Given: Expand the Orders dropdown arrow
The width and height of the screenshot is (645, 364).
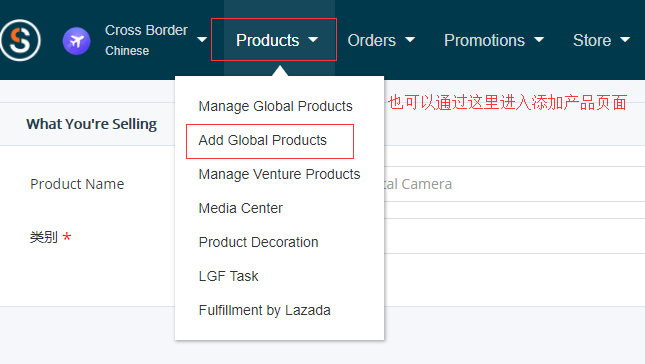Looking at the screenshot, I should [410, 40].
